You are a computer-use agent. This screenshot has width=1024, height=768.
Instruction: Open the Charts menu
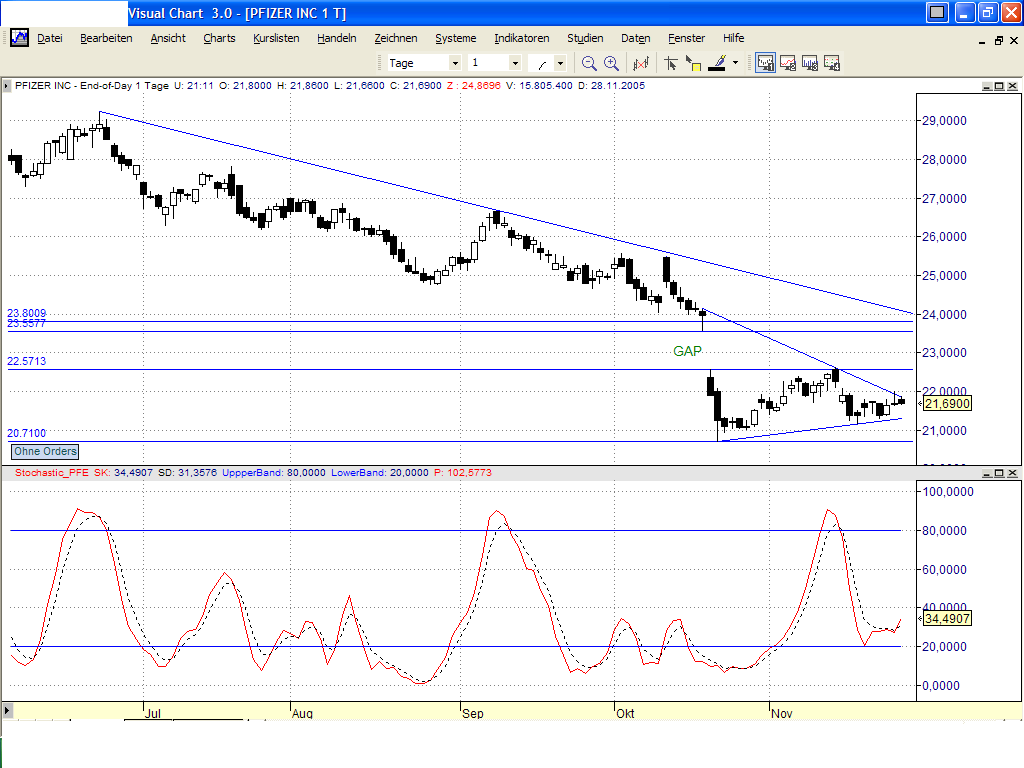click(219, 39)
